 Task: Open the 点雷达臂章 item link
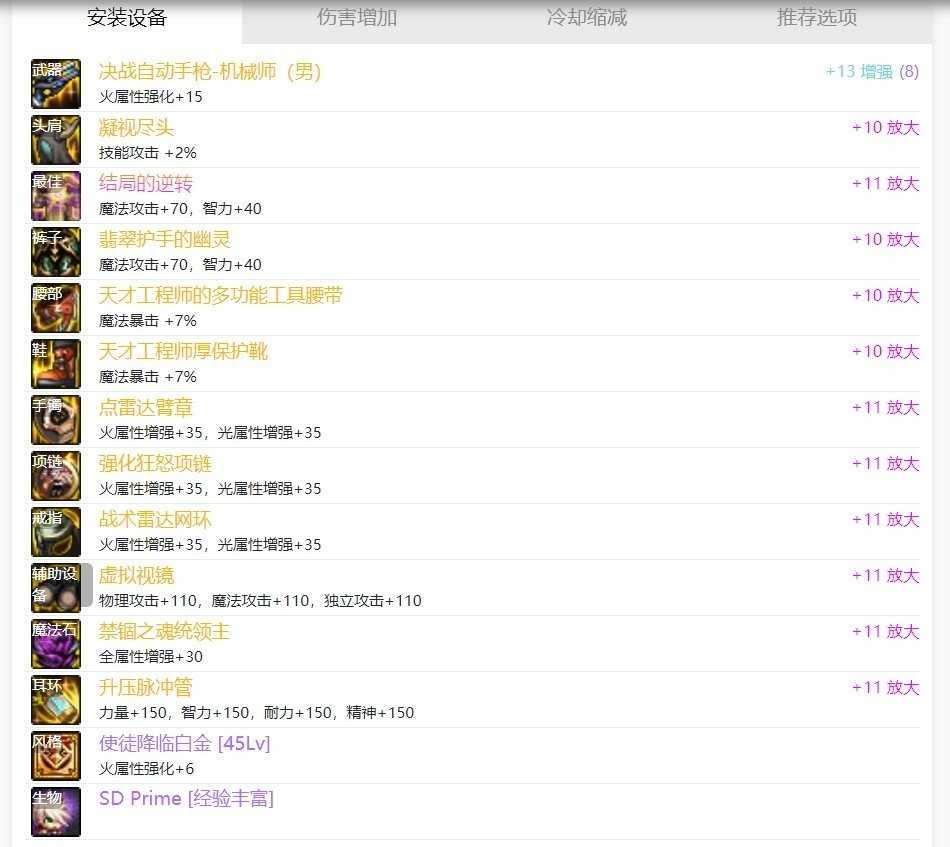tap(145, 407)
